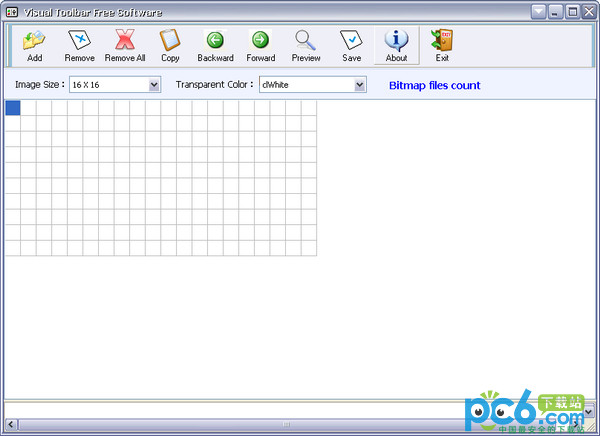This screenshot has height=436, width=600.
Task: Minimize the Visual Toolbar window
Action: coord(555,12)
